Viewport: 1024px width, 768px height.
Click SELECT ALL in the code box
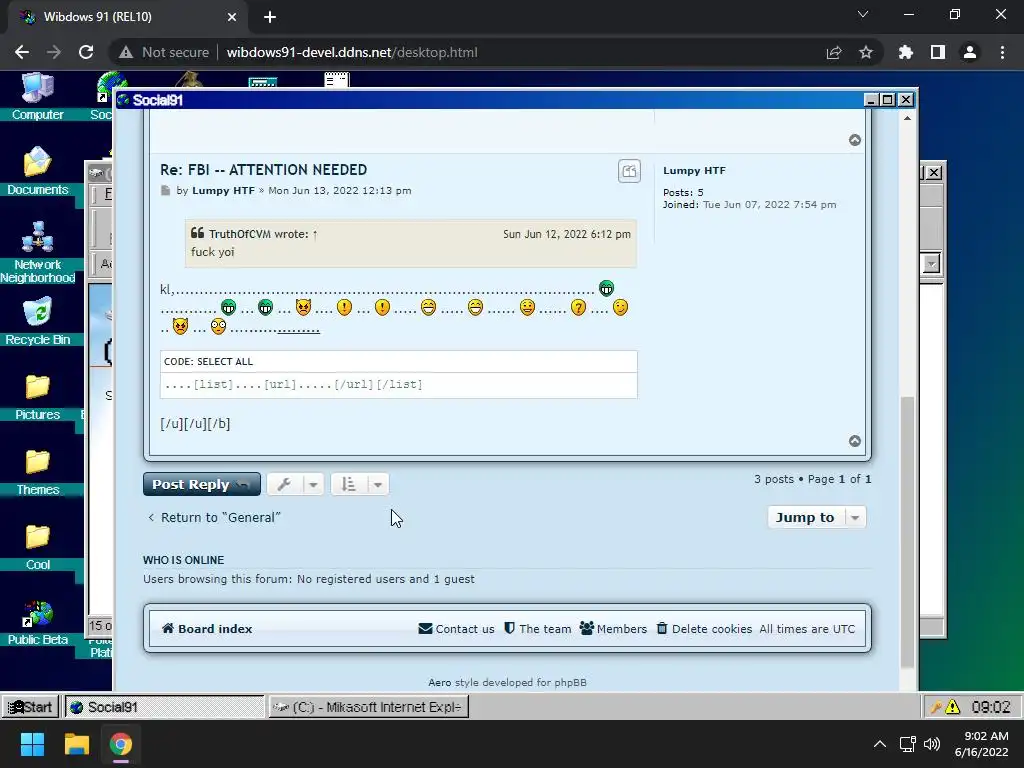pyautogui.click(x=225, y=362)
